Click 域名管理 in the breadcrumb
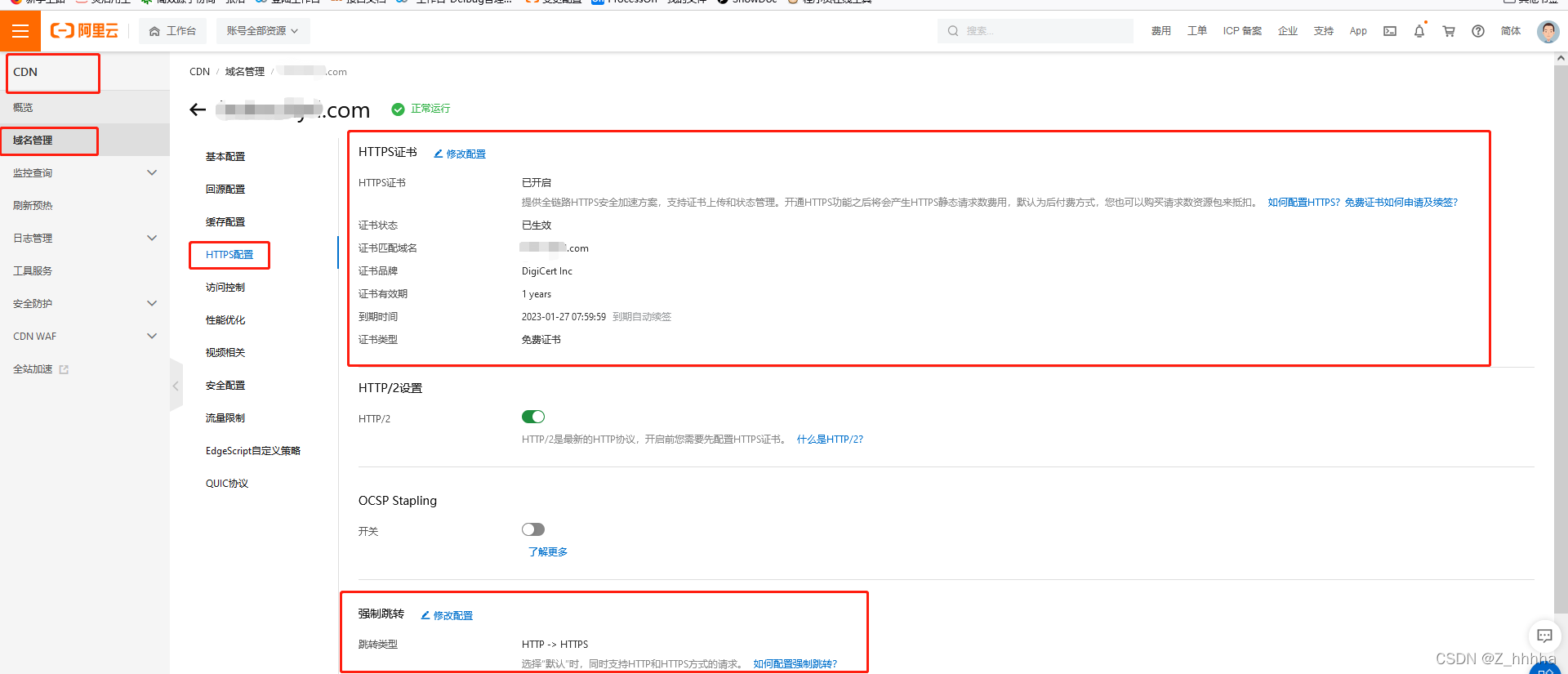Image resolution: width=1568 pixels, height=674 pixels. point(245,72)
